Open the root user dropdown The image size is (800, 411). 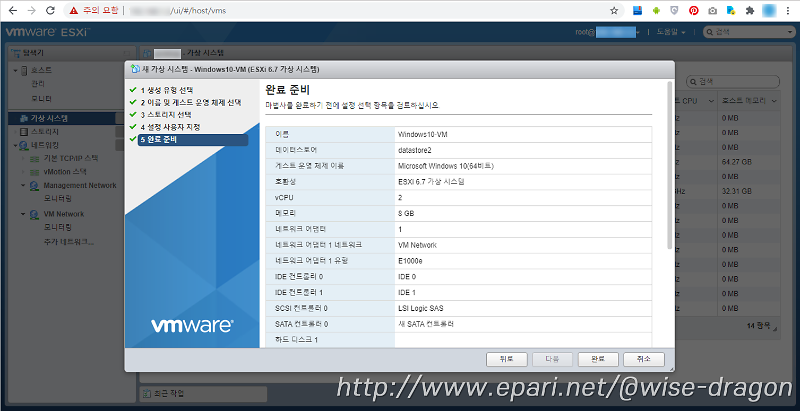pos(608,32)
